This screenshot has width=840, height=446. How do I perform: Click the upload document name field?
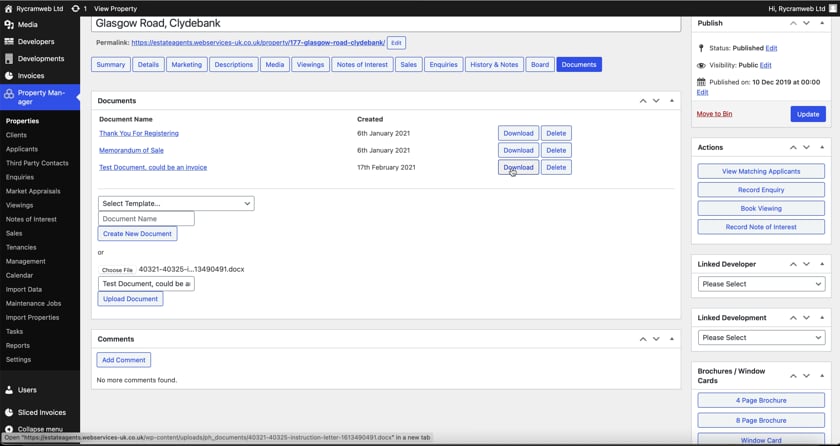(146, 284)
